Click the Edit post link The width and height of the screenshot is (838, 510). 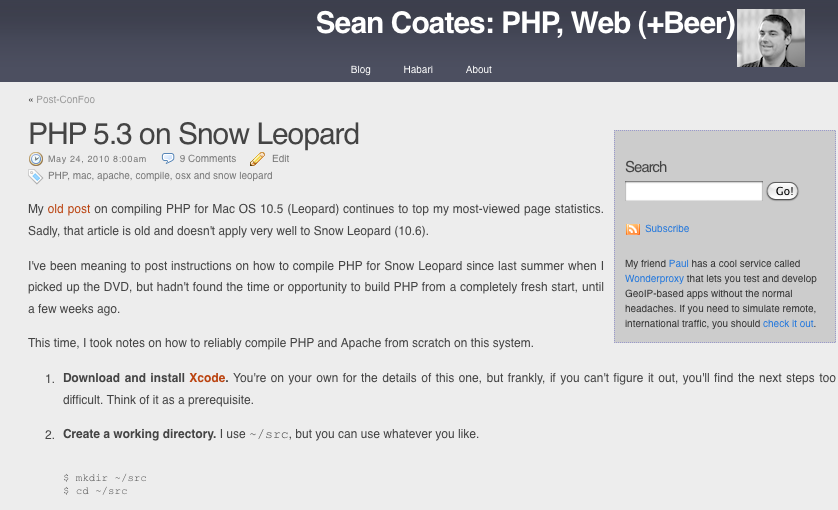click(280, 158)
